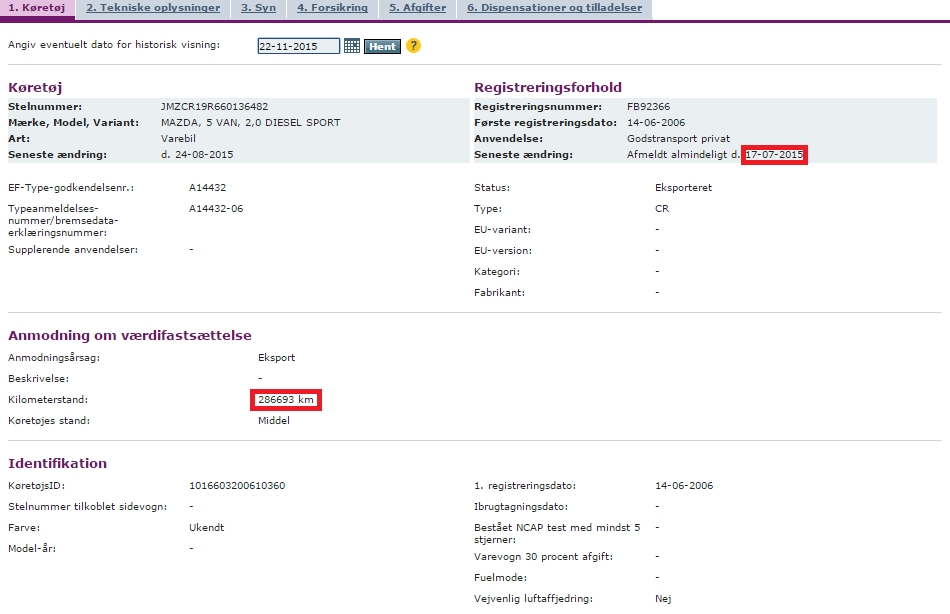Open the 3. Syn tab
This screenshot has height=614, width=950.
point(259,8)
